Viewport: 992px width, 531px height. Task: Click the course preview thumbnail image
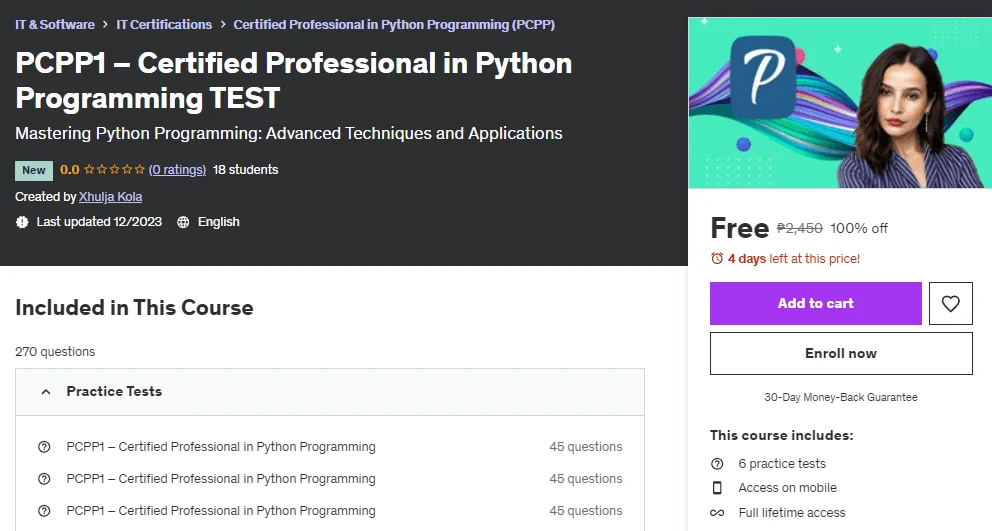pyautogui.click(x=840, y=103)
